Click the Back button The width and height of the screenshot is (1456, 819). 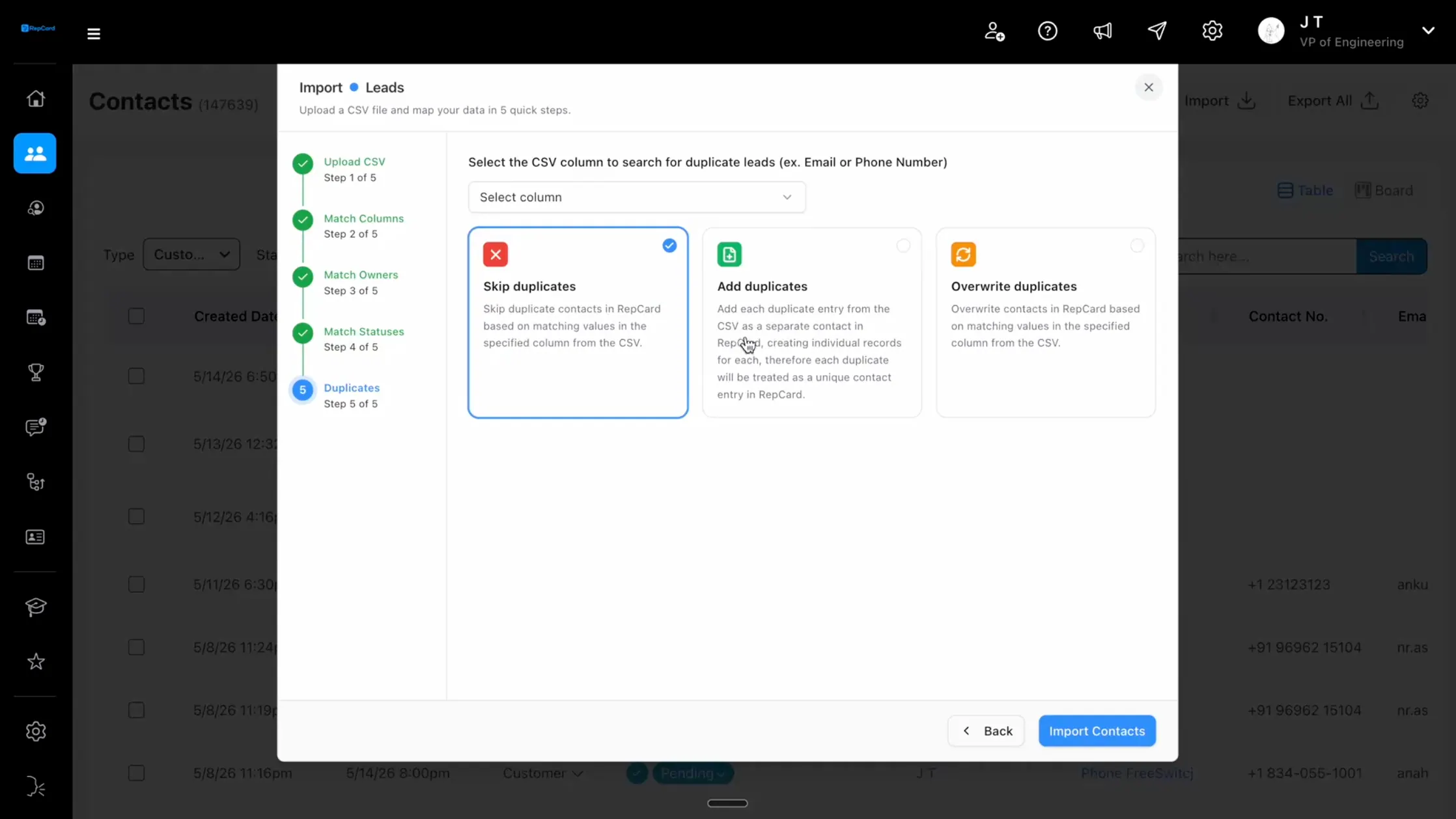[986, 731]
